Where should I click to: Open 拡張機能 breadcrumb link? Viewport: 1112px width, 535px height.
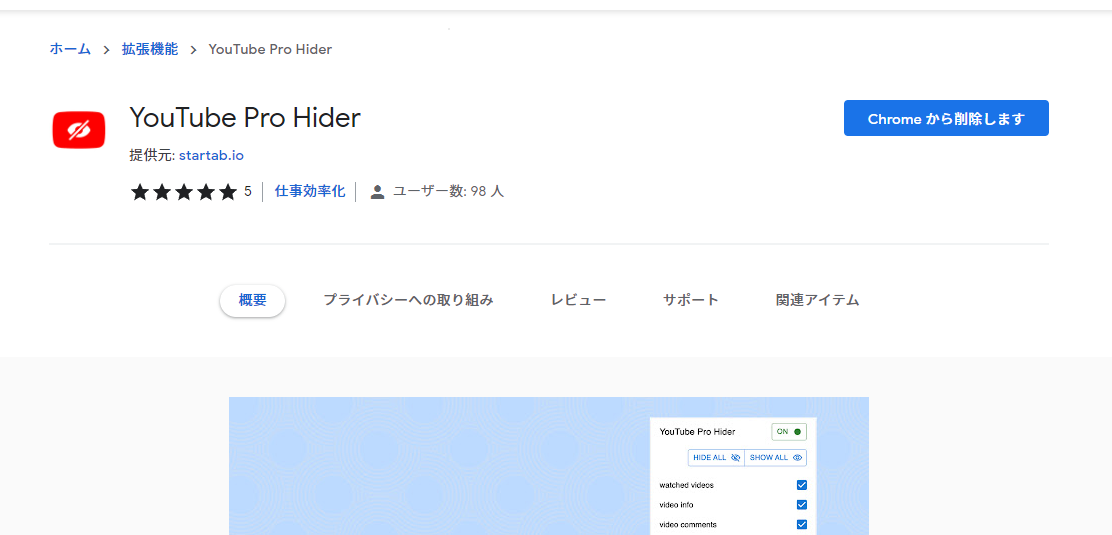pos(150,49)
